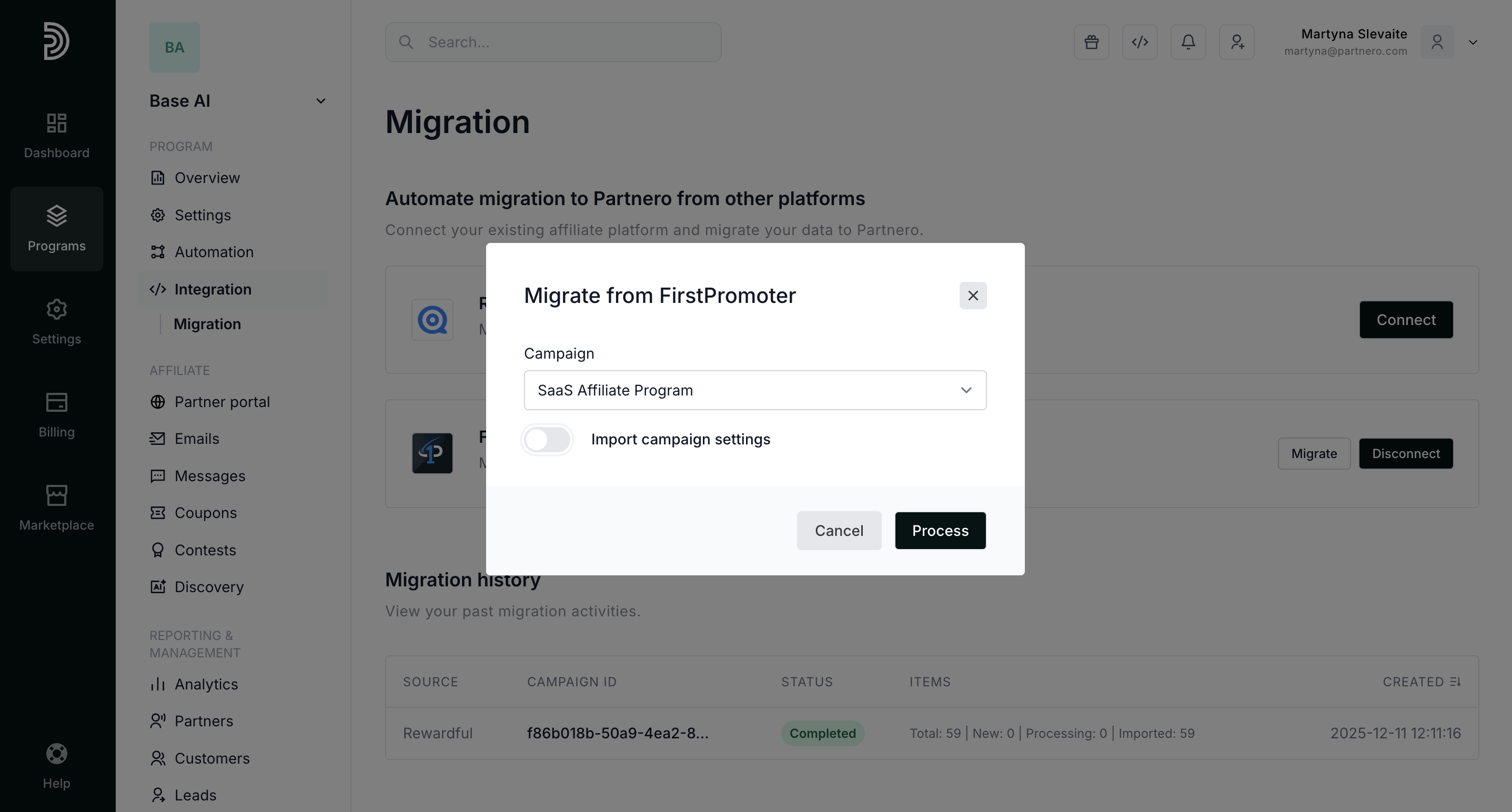The image size is (1512, 812).
Task: Expand the Base AI program switcher
Action: 320,101
